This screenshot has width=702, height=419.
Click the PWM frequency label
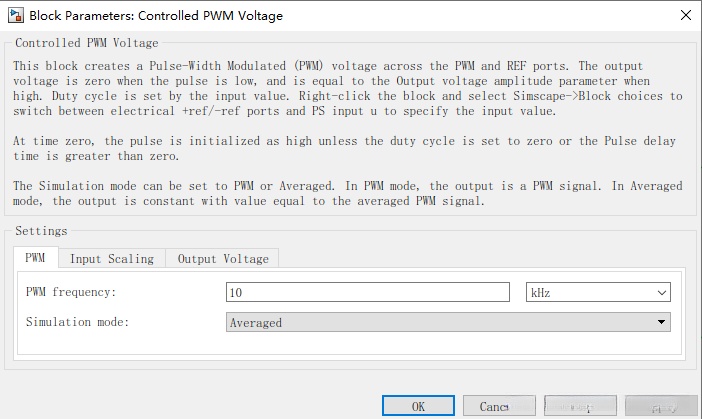click(x=71, y=292)
